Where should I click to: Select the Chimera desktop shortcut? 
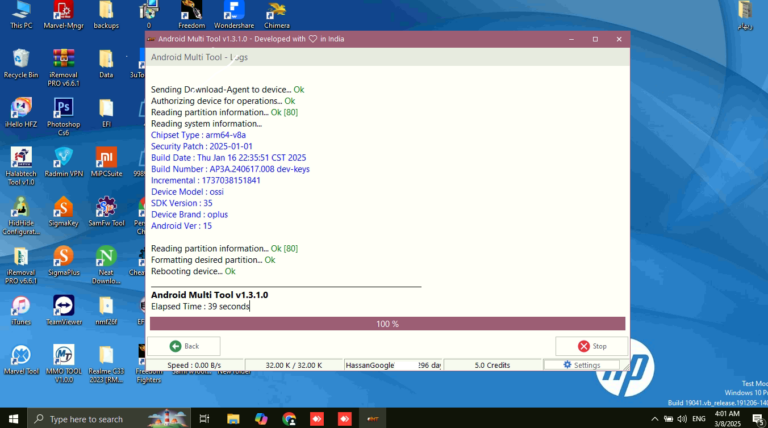(277, 15)
